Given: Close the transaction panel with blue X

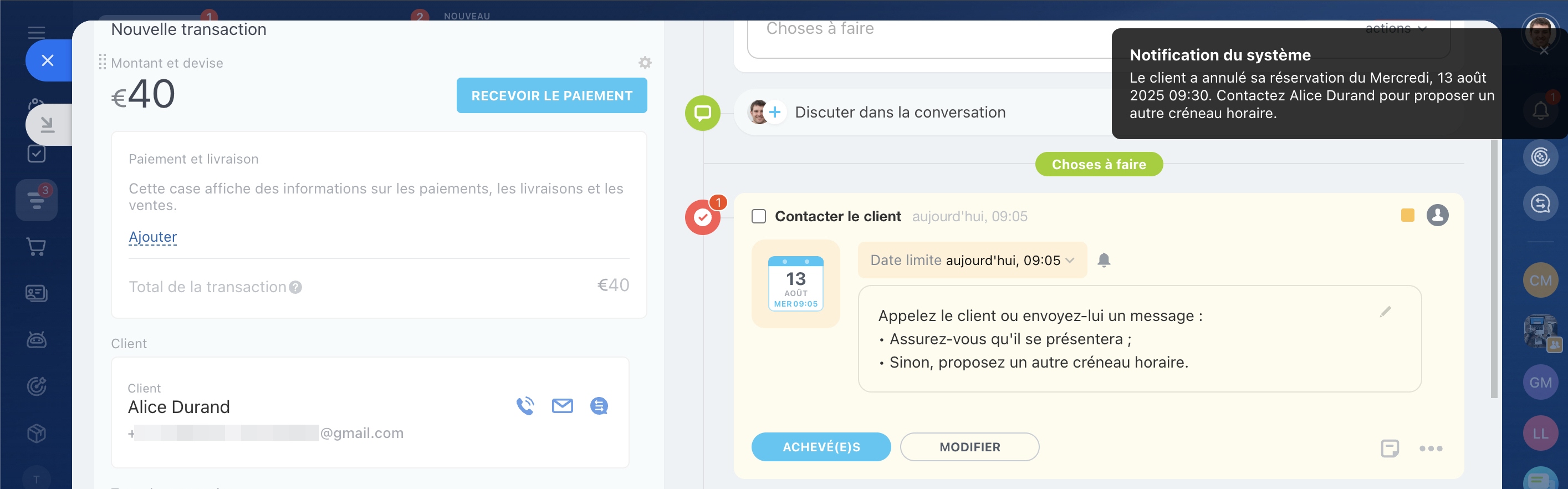Looking at the screenshot, I should click(48, 60).
